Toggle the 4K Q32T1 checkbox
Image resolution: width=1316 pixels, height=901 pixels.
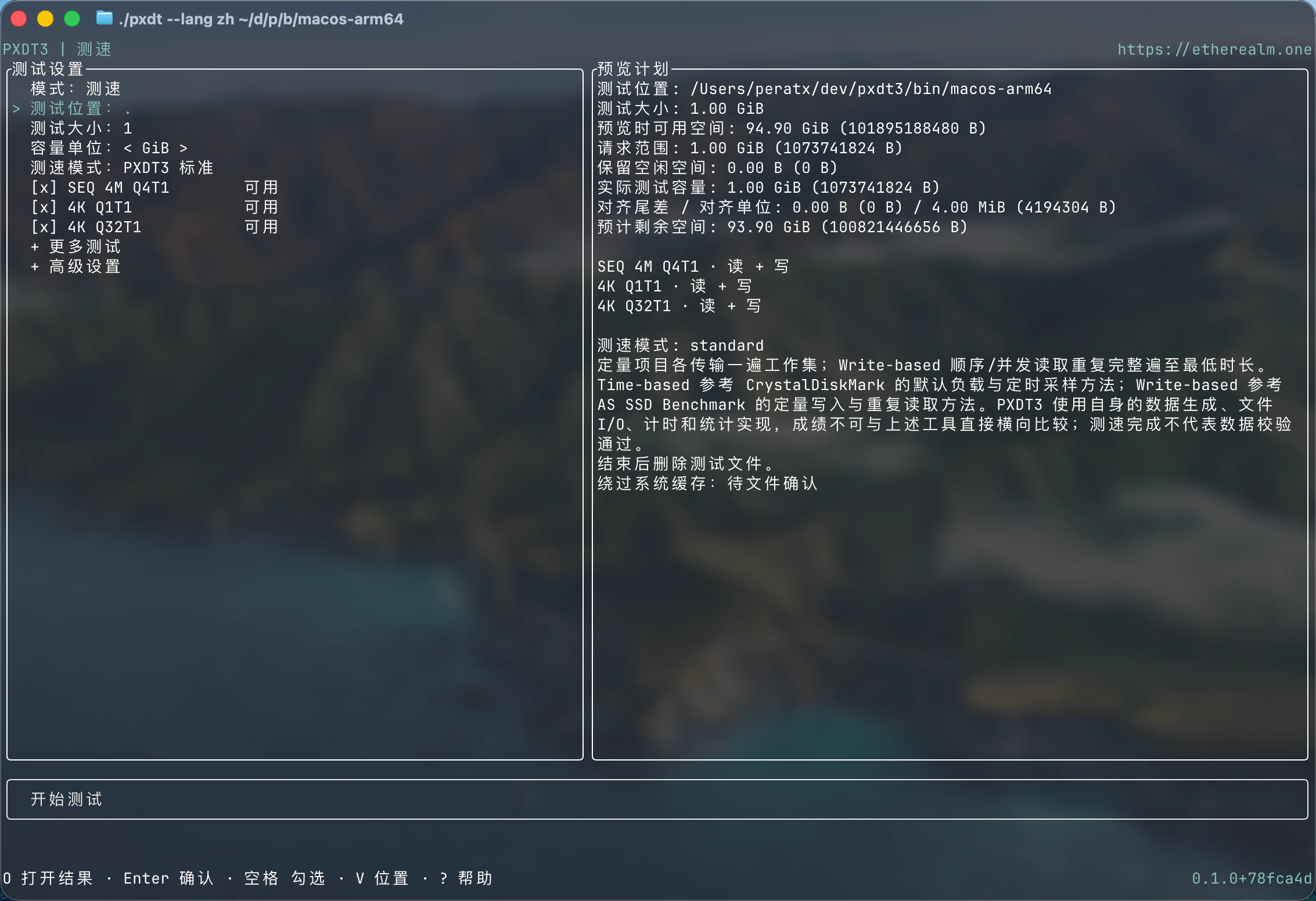pyautogui.click(x=44, y=227)
